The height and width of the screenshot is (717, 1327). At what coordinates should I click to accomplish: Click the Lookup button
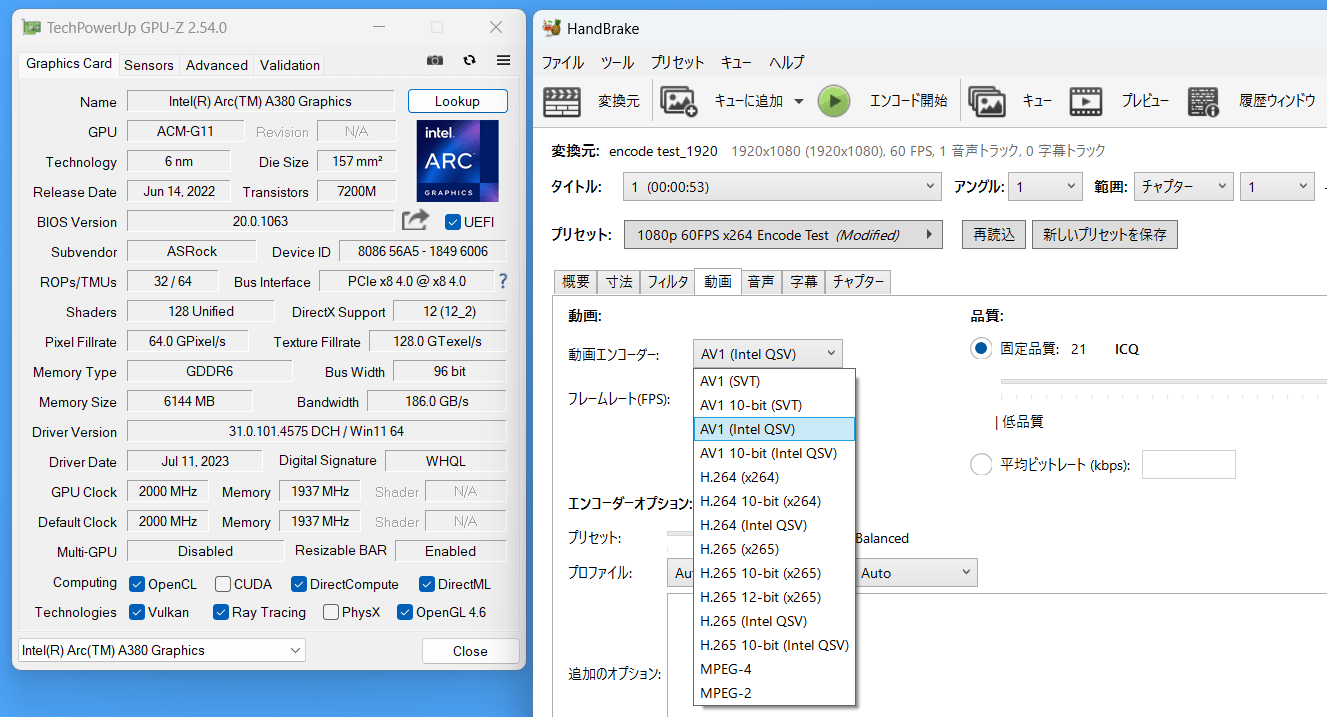[x=458, y=101]
